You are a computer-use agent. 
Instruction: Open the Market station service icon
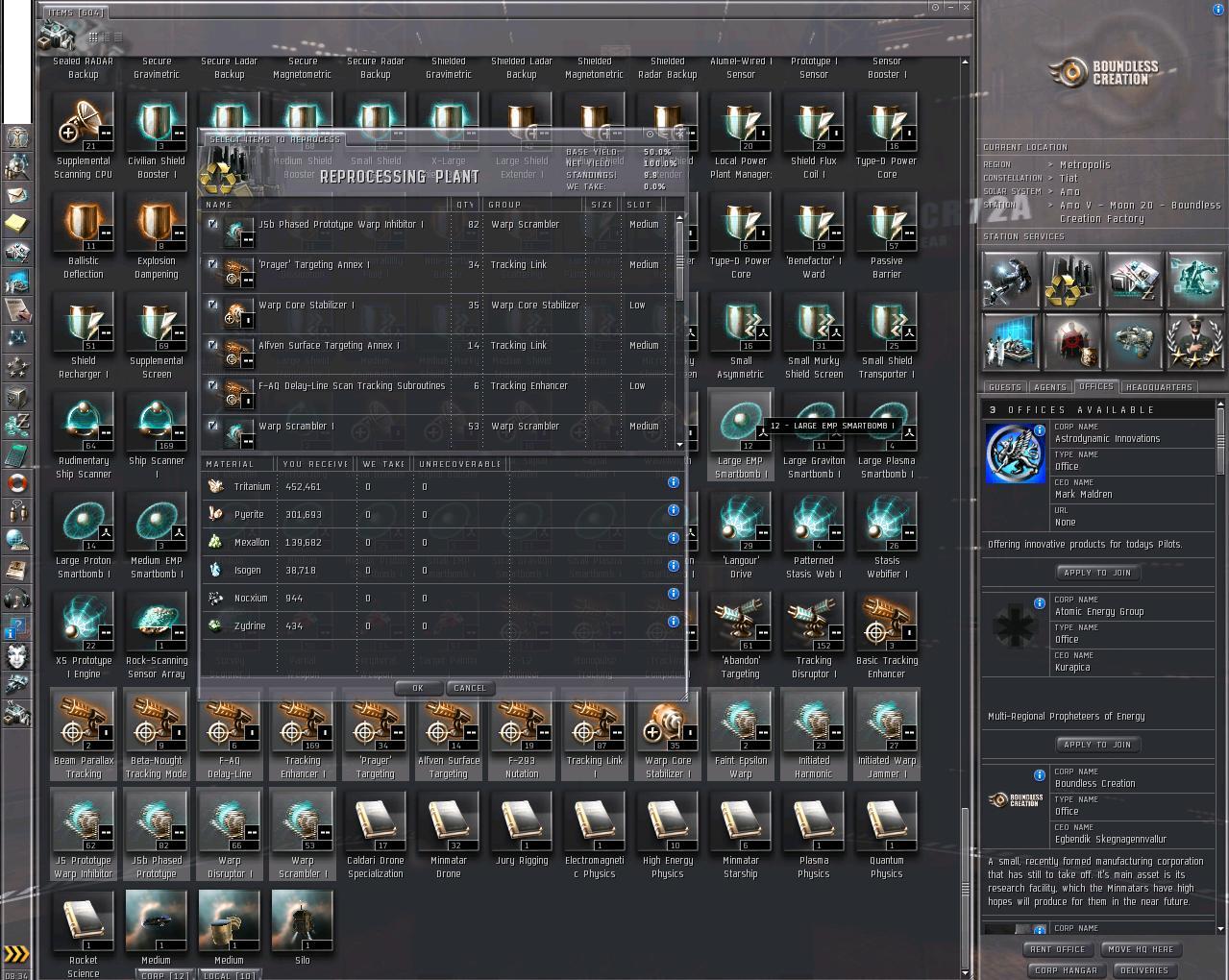pos(1133,281)
